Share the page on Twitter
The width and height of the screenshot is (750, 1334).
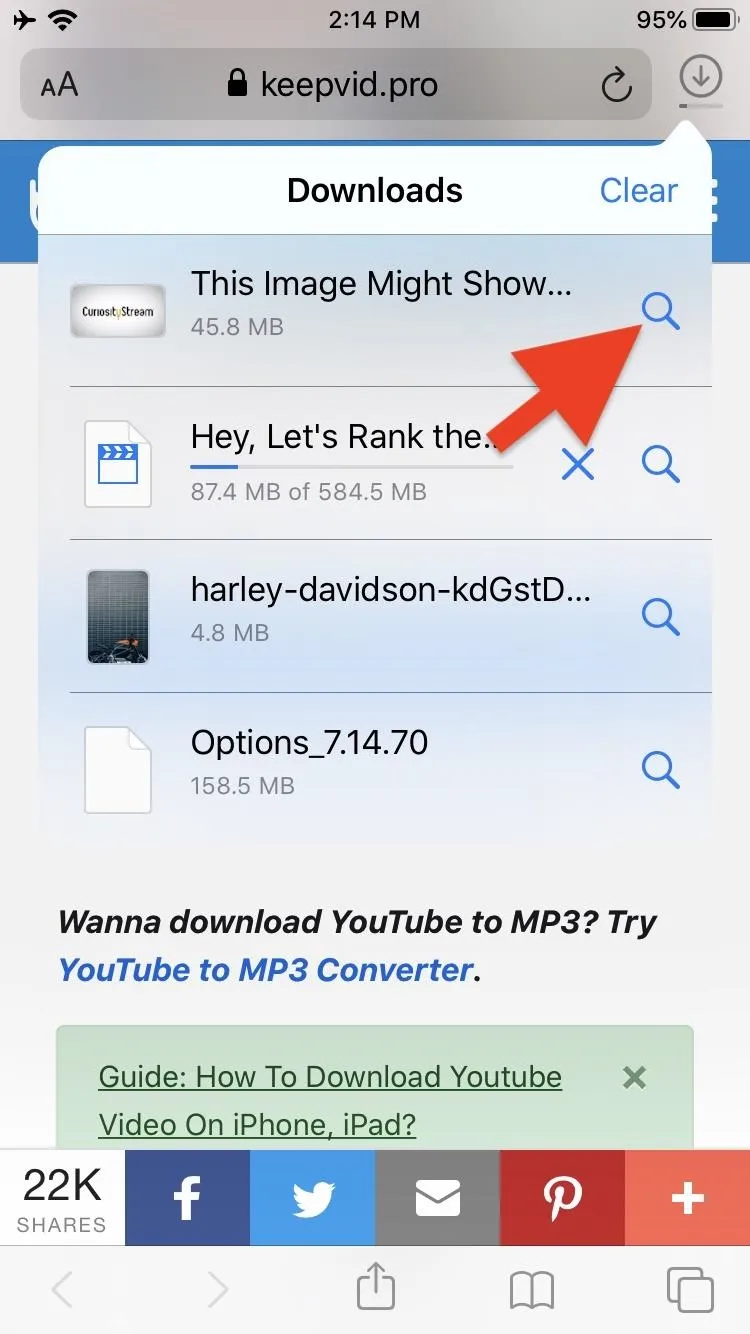click(x=312, y=1197)
